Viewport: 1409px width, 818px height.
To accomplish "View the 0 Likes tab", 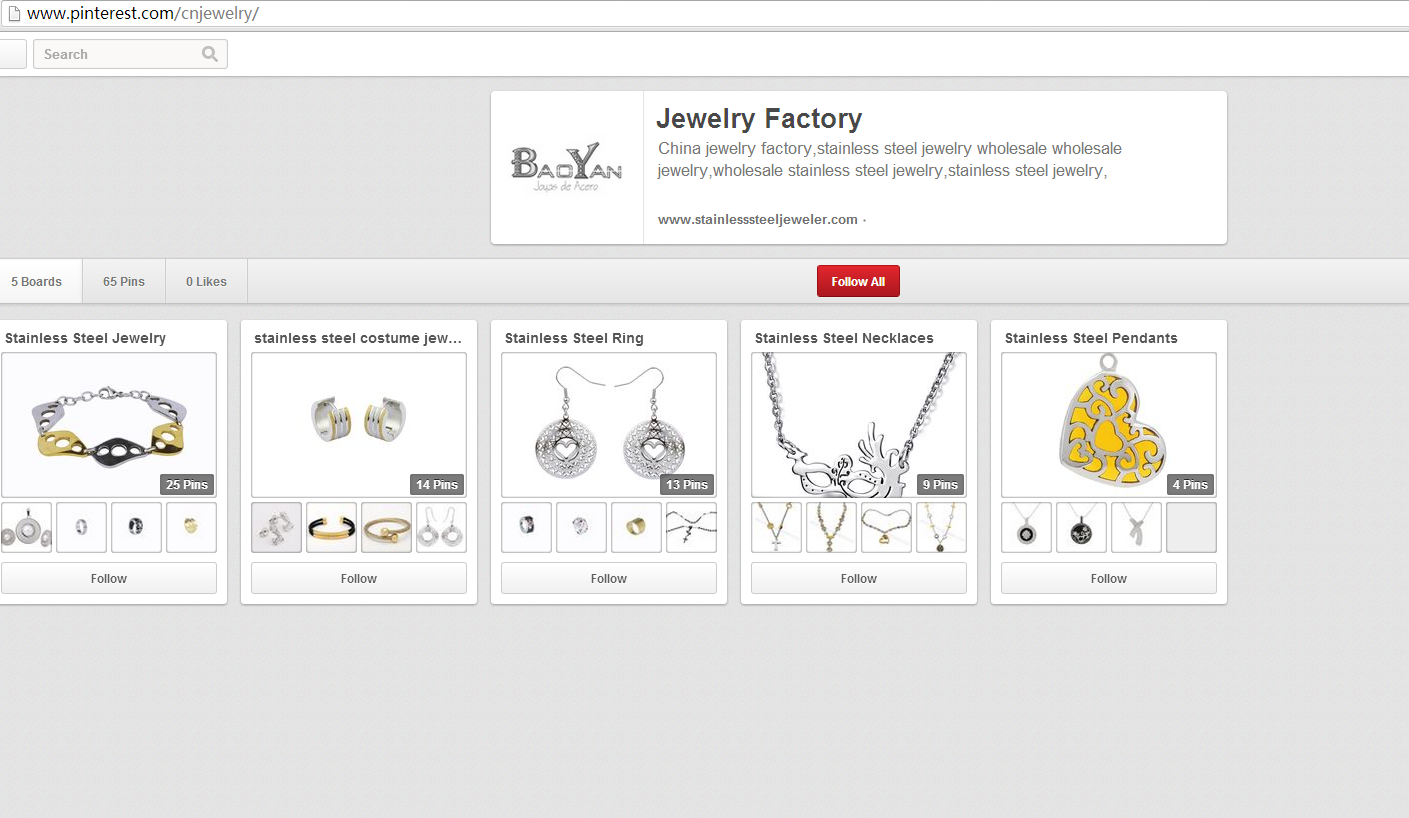I will pos(206,281).
